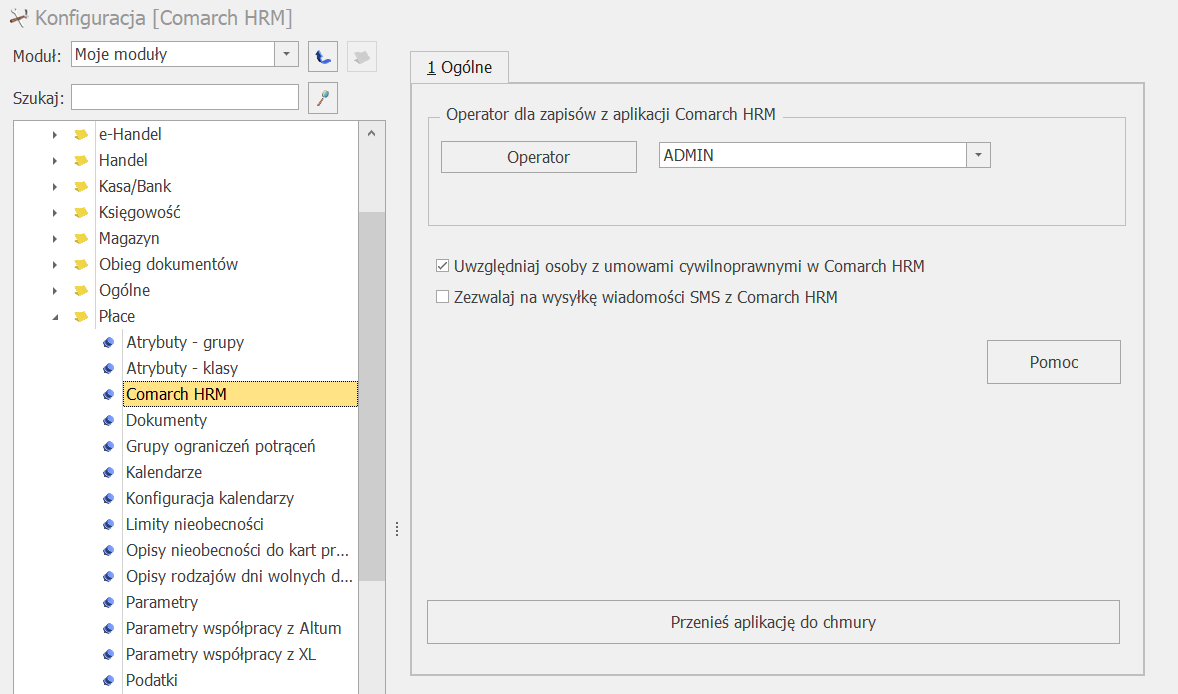Expand the Kasa/Bank tree node
The height and width of the screenshot is (694, 1178).
tap(55, 187)
